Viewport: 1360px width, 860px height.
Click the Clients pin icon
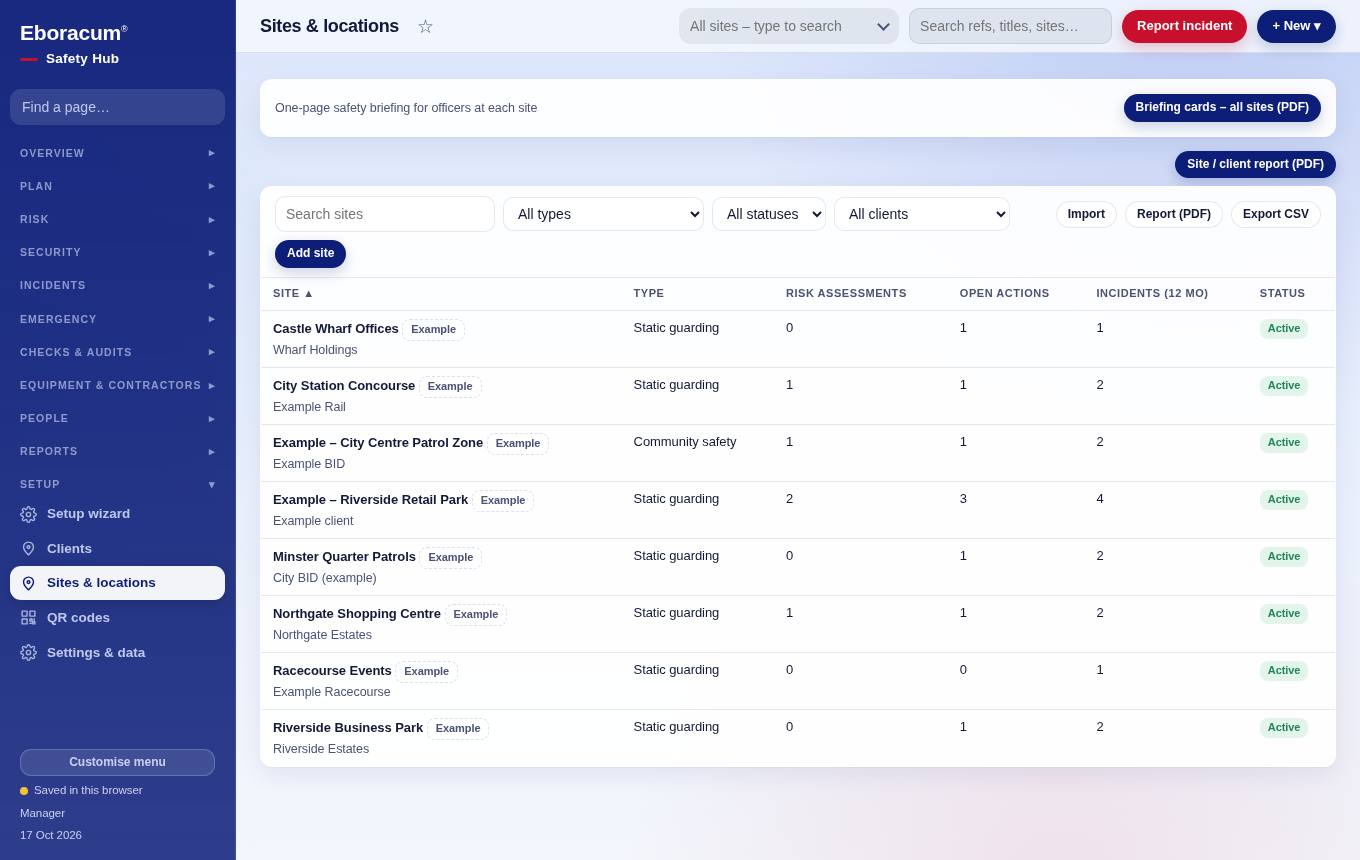tap(28, 549)
